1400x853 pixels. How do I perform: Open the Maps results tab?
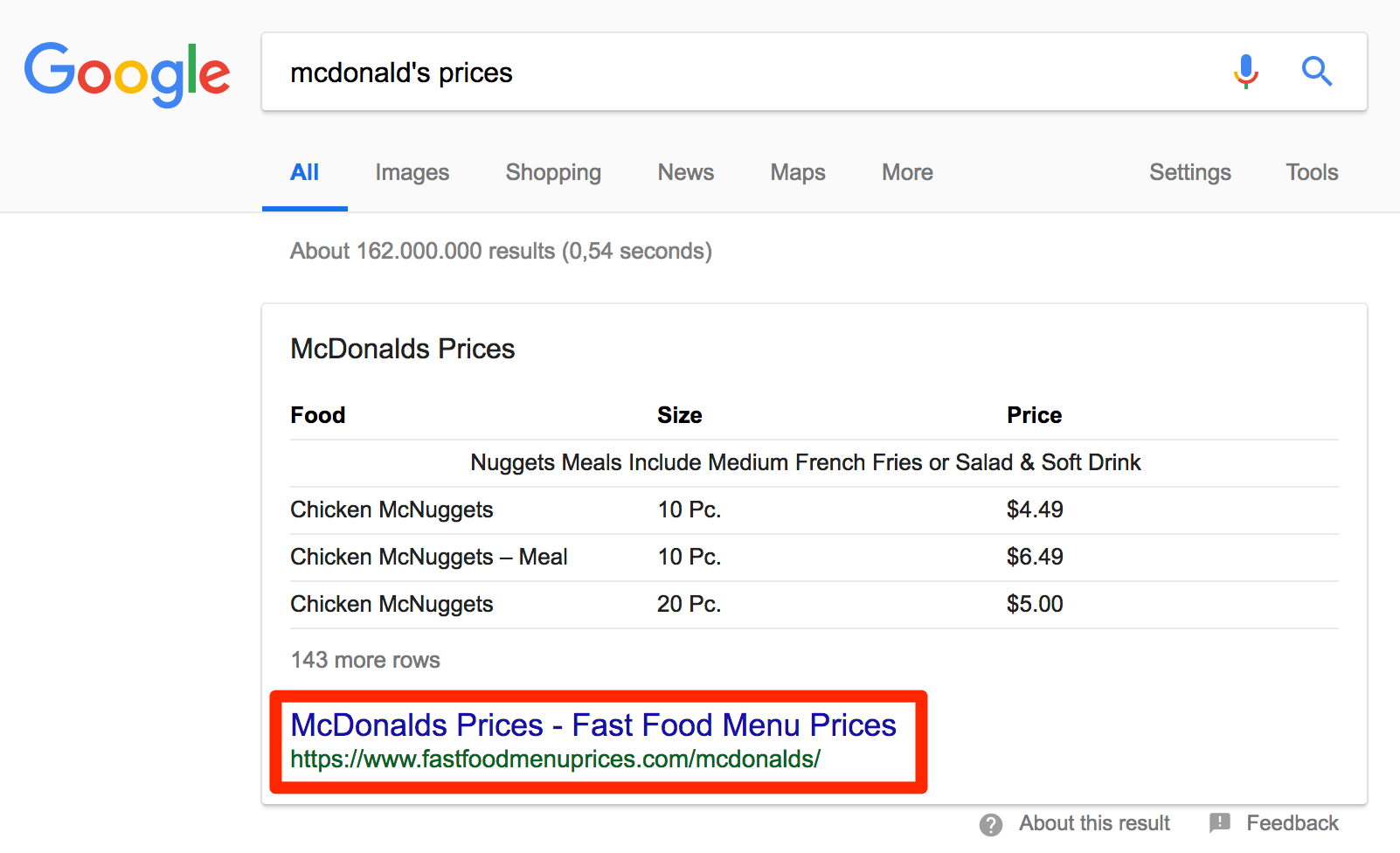(x=798, y=173)
